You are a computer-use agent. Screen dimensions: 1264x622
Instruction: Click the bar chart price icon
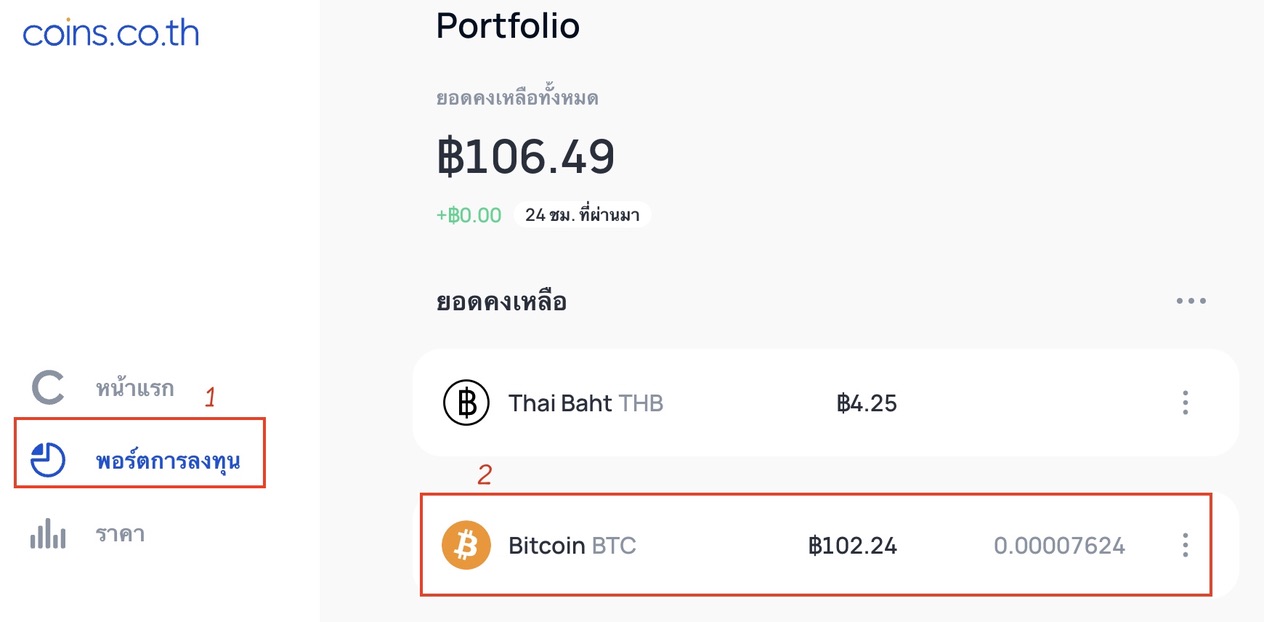point(48,533)
